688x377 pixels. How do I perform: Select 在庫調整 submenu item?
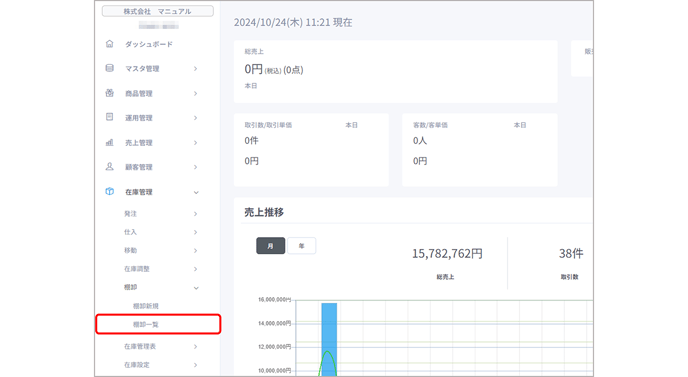pos(136,269)
